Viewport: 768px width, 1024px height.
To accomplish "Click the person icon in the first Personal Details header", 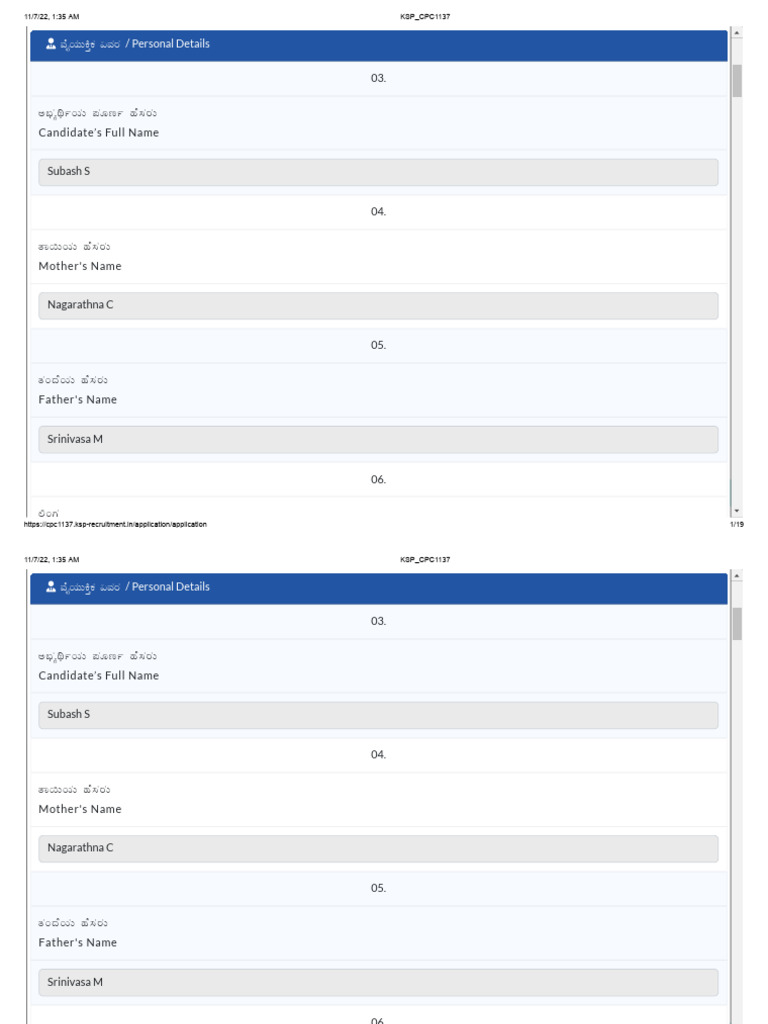I will click(x=51, y=44).
